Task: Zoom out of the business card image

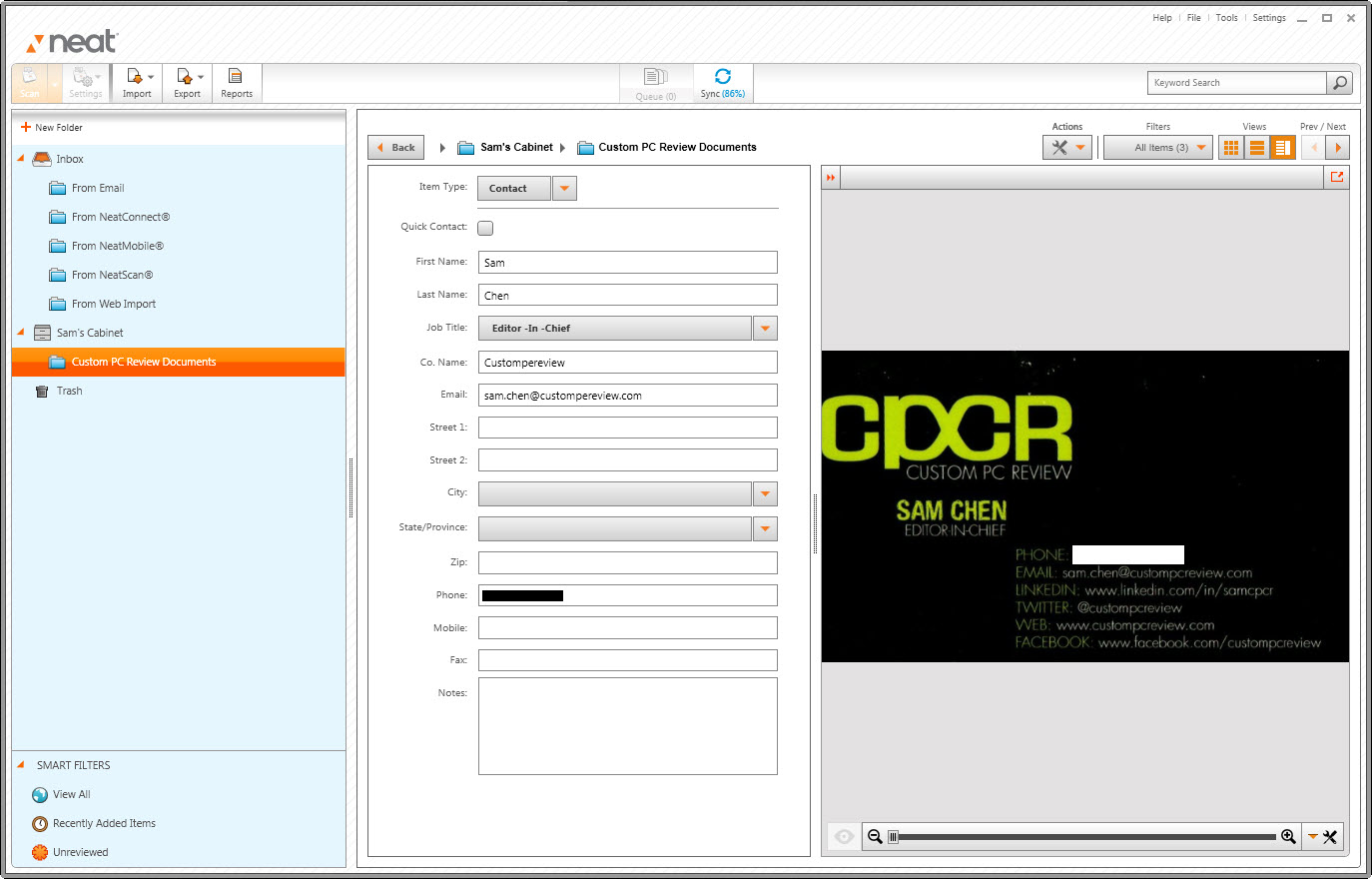Action: pyautogui.click(x=875, y=837)
